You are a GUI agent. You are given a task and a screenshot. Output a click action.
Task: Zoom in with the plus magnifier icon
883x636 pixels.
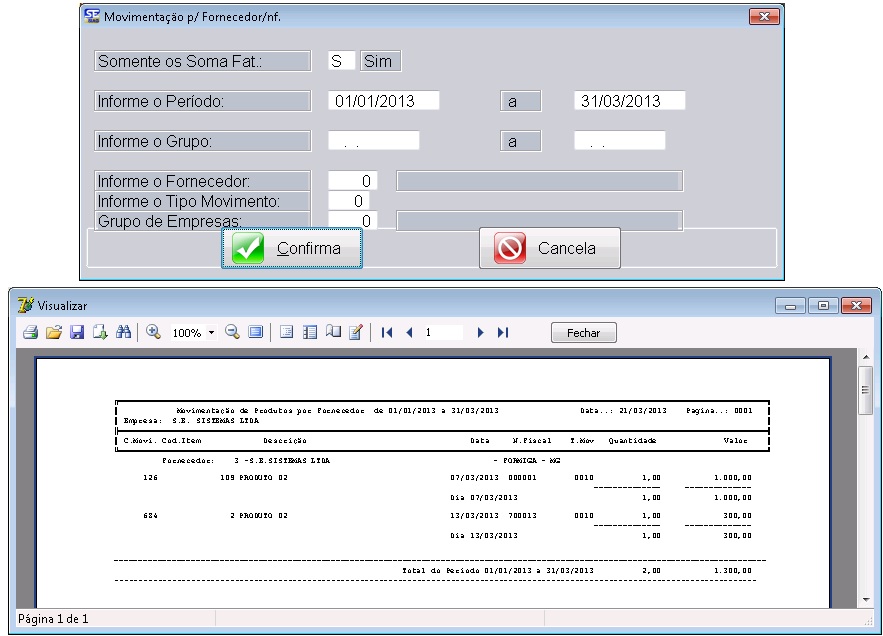coord(154,333)
